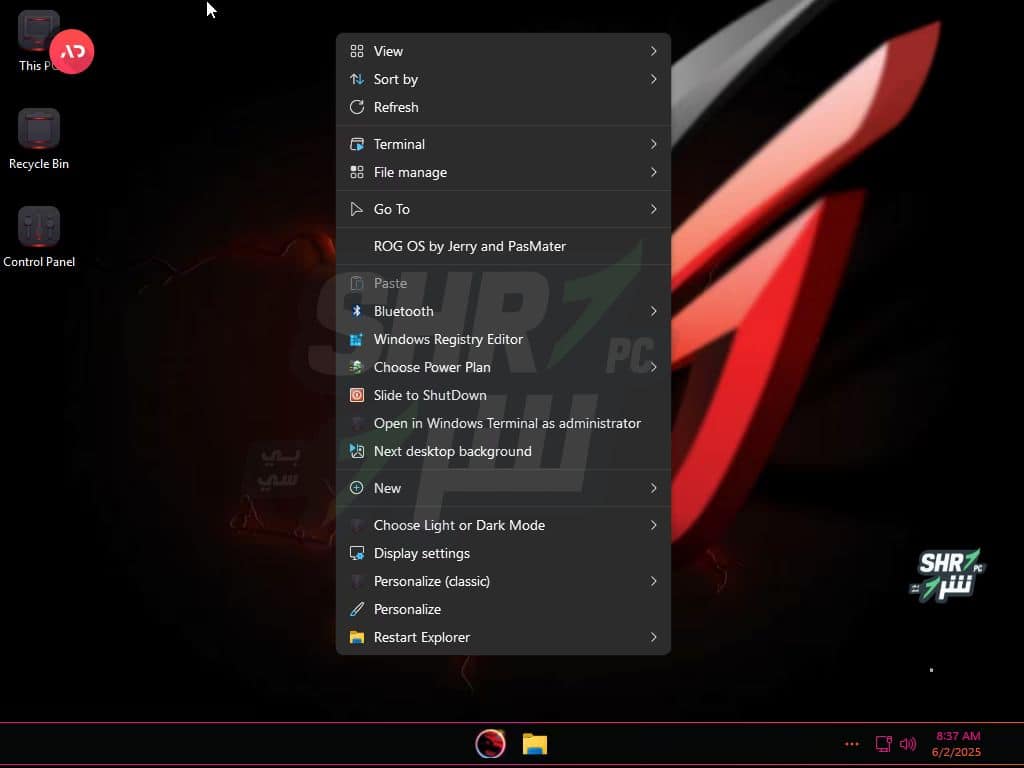The width and height of the screenshot is (1024, 768).
Task: Select Restart Explorer
Action: click(x=421, y=637)
